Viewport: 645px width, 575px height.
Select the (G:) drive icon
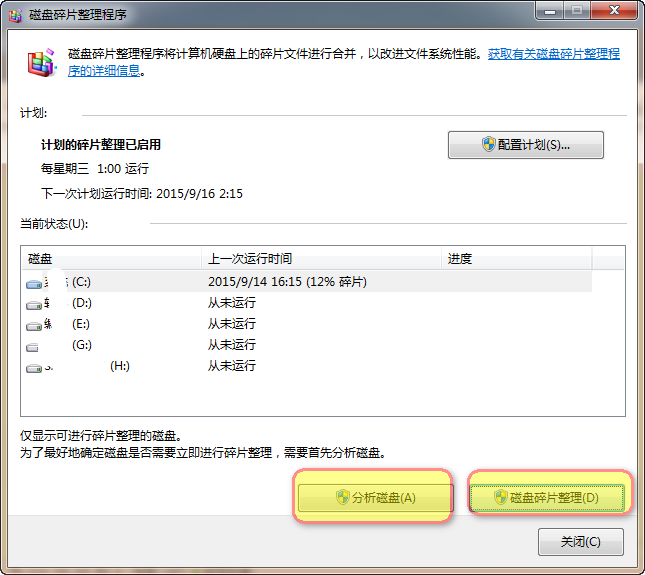pos(35,346)
